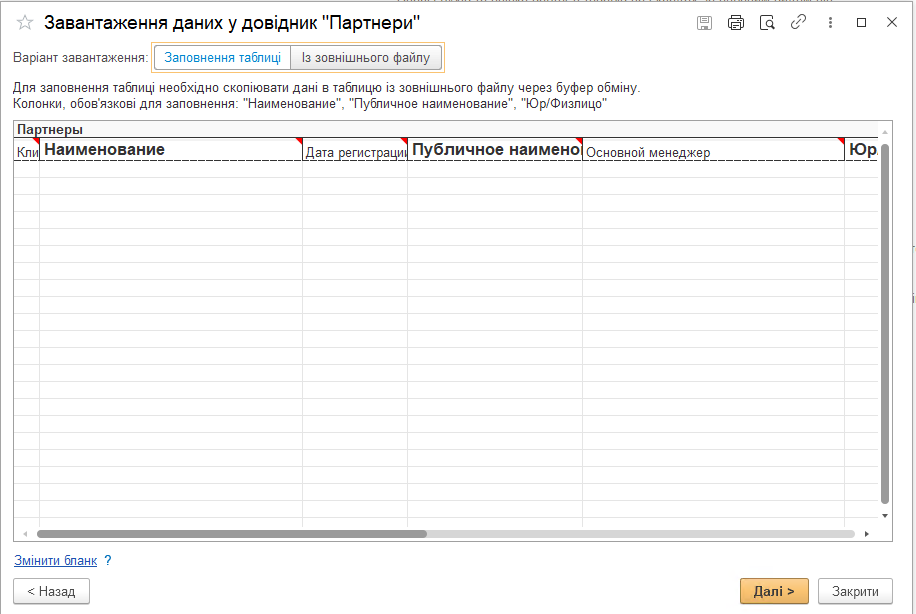Click the up arrow of vertical scrollbar
The image size is (916, 614).
tap(885, 132)
